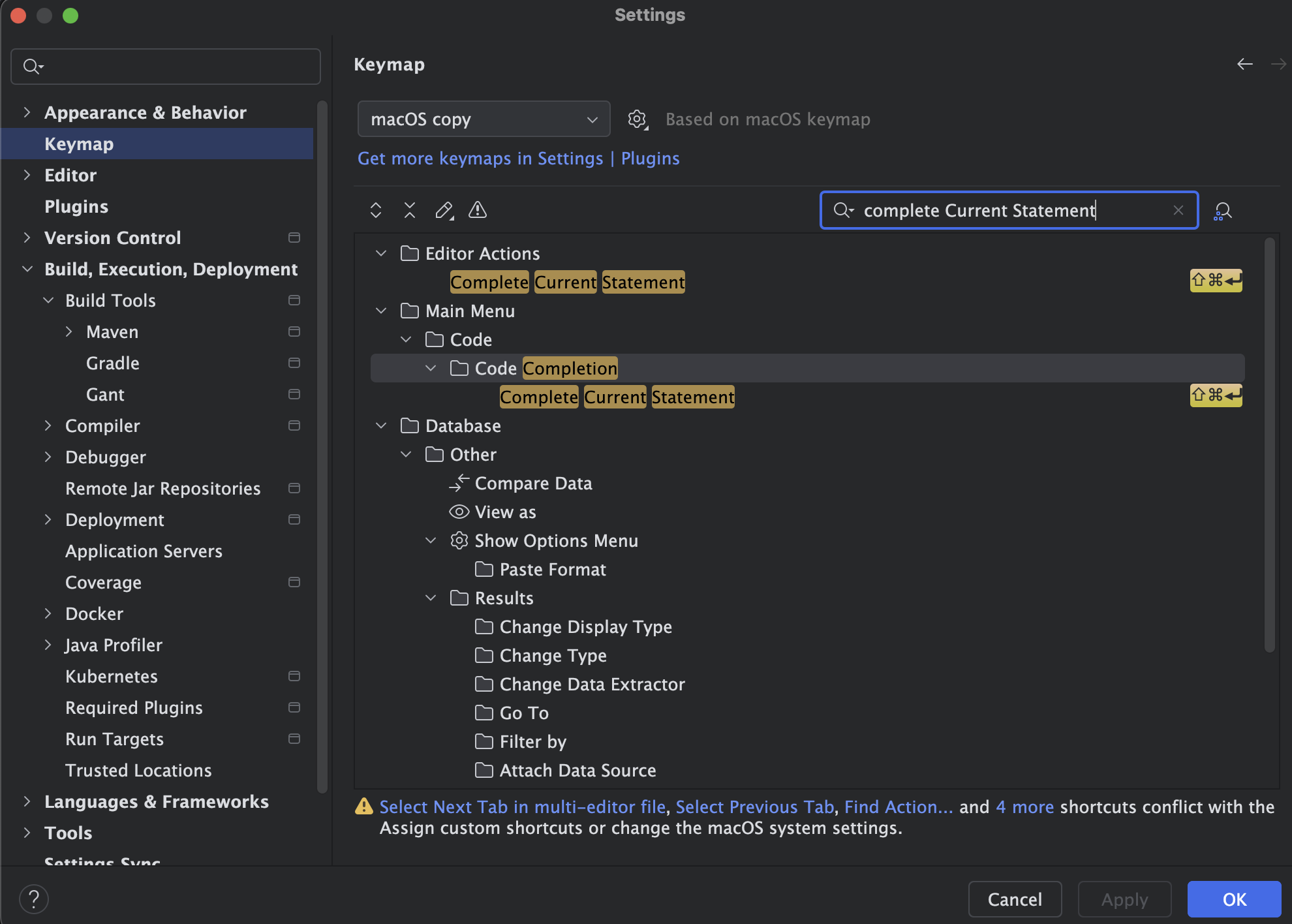Viewport: 1292px width, 924px height.
Task: Click Find Actions by Shortcut icon
Action: [1222, 211]
